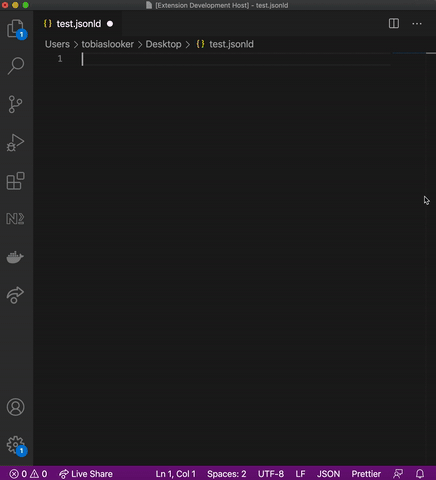Image resolution: width=436 pixels, height=480 pixels.
Task: Change language mode from JSON
Action: click(328, 474)
